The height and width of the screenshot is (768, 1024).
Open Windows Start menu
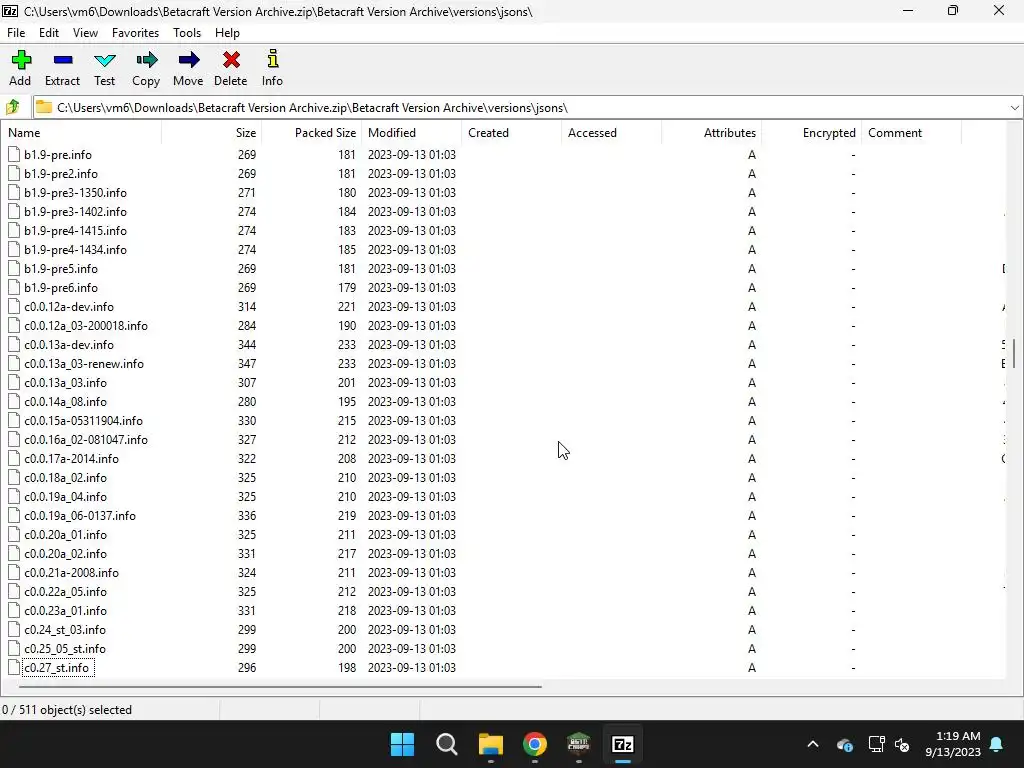(402, 744)
